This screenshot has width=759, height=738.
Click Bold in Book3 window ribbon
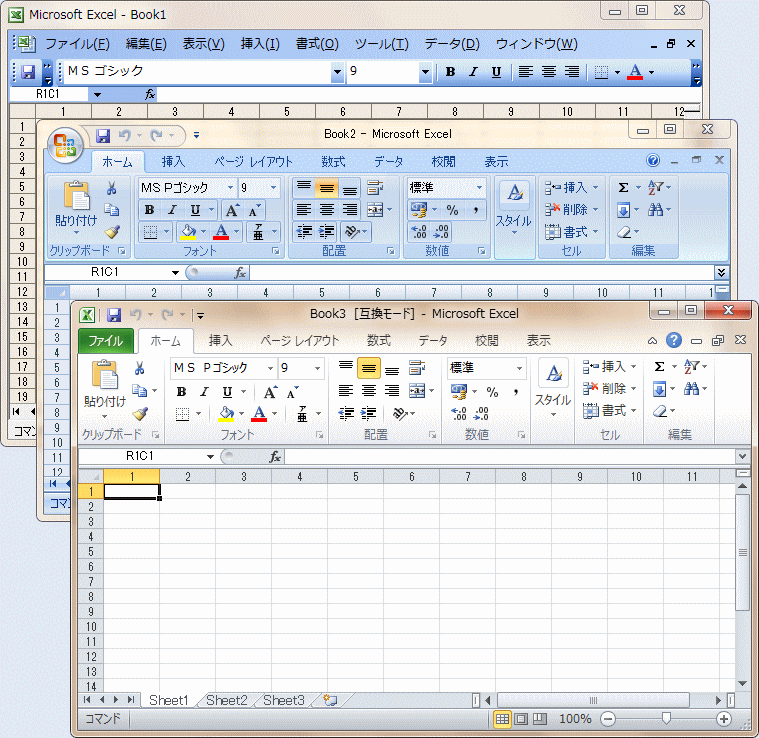tap(182, 391)
